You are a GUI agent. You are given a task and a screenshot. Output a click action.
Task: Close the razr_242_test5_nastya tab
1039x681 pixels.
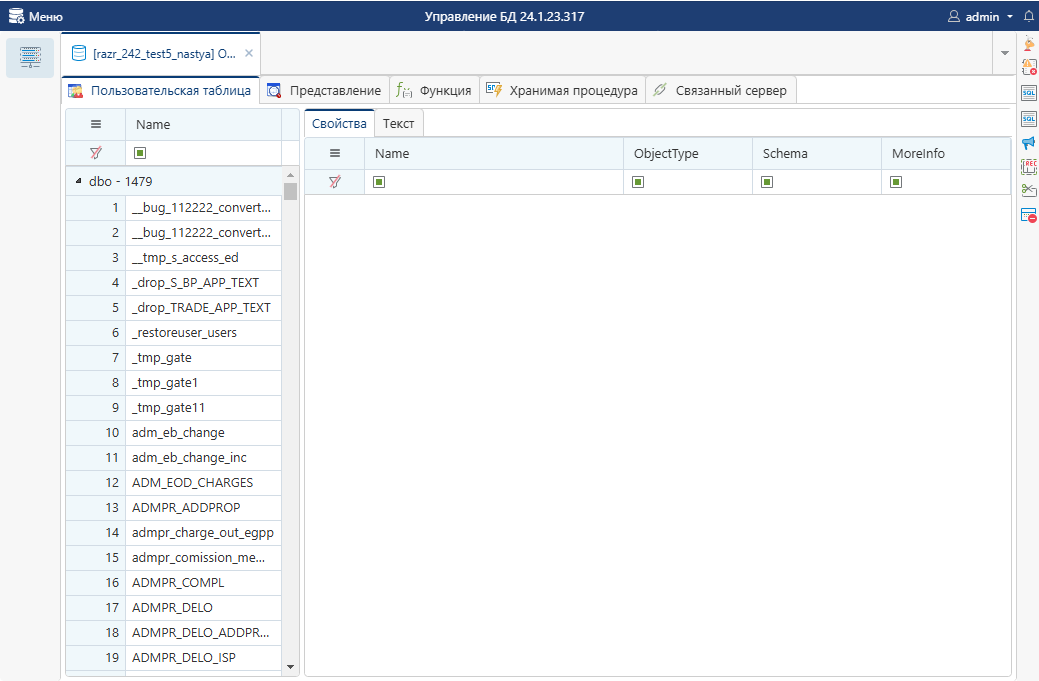point(249,53)
